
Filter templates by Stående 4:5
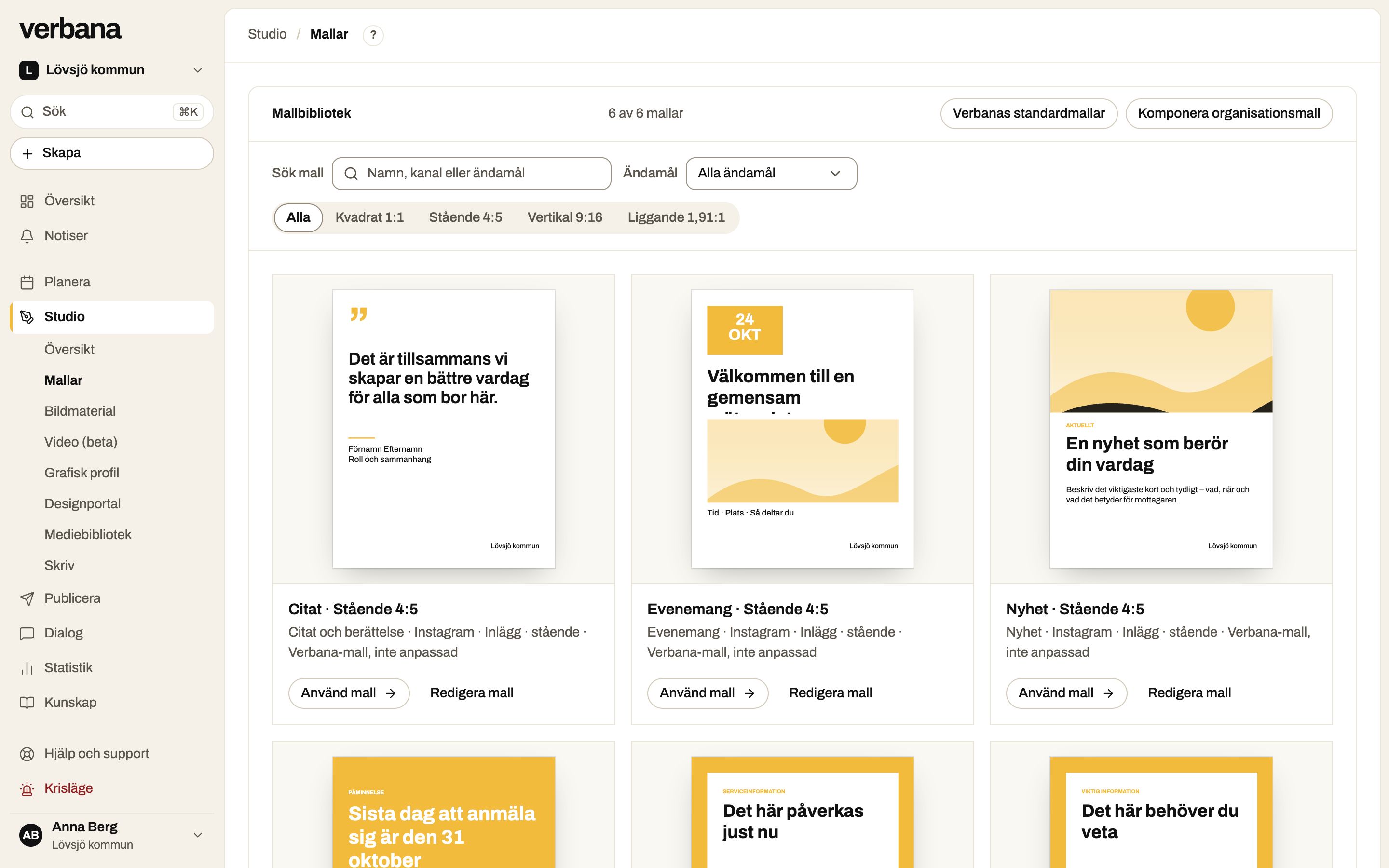(x=465, y=217)
